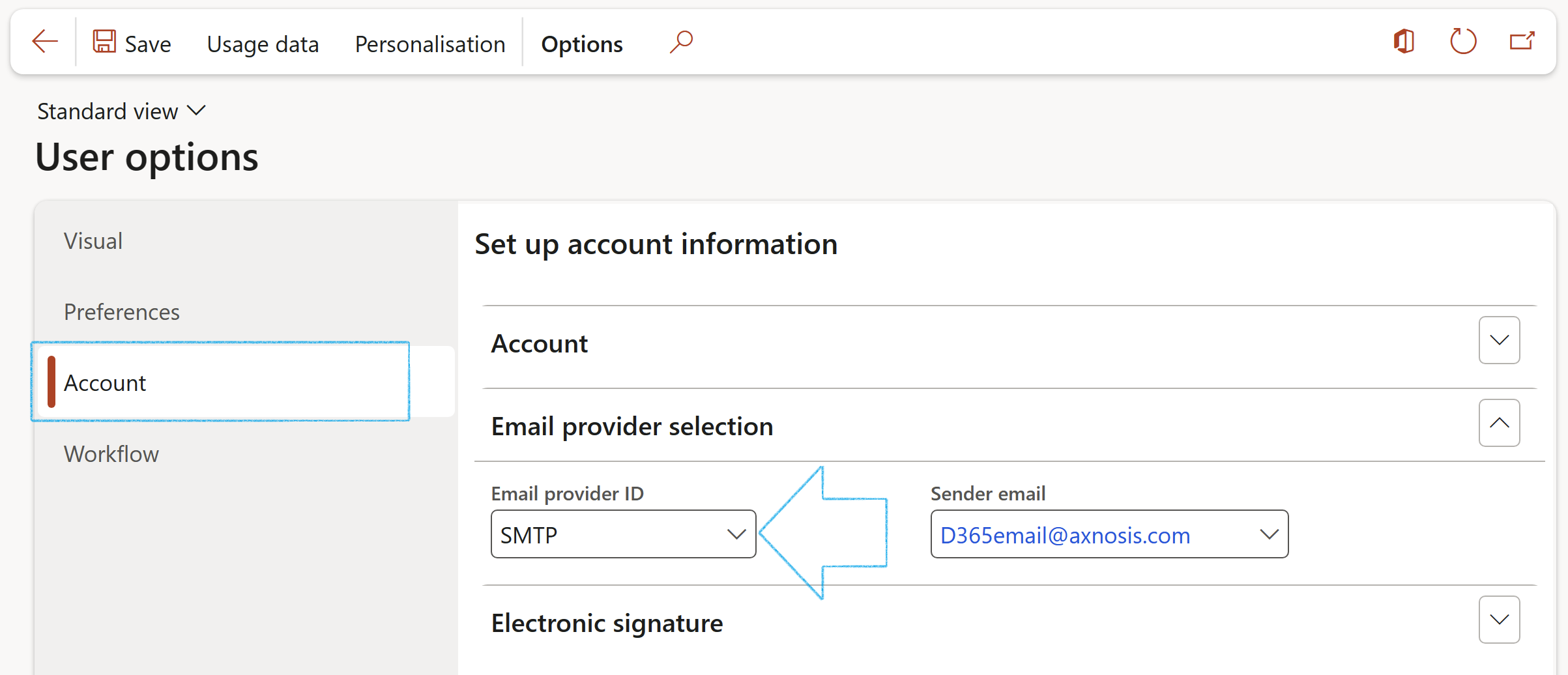
Task: Switch to the Visual tab
Action: point(93,241)
